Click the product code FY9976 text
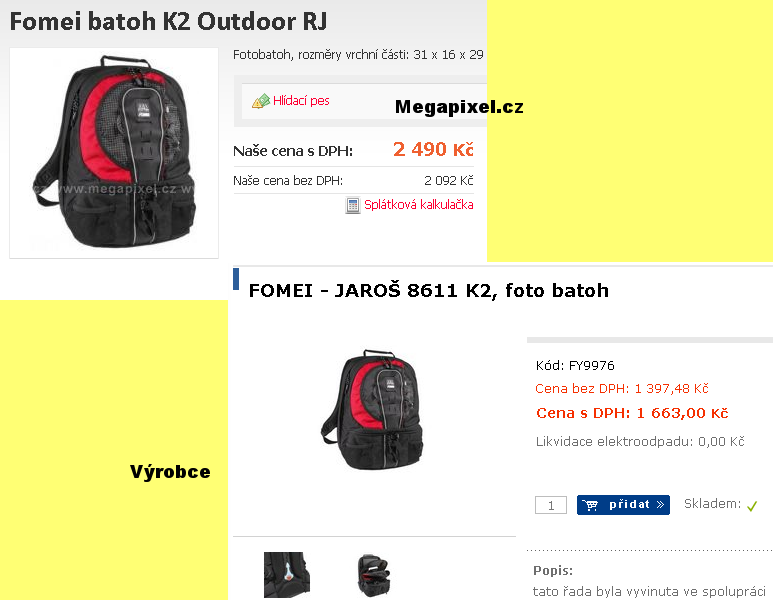Viewport: 773px width, 600px height. tap(592, 365)
